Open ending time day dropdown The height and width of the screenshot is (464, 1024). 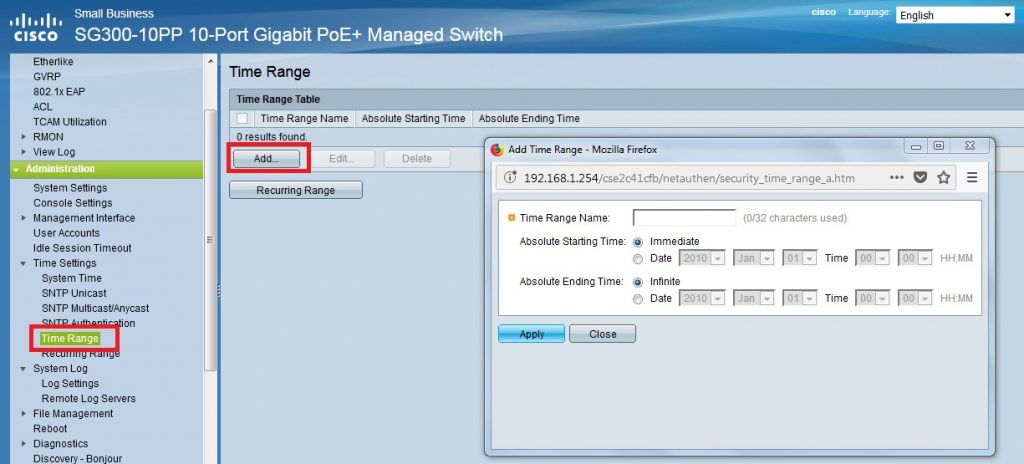[800, 298]
